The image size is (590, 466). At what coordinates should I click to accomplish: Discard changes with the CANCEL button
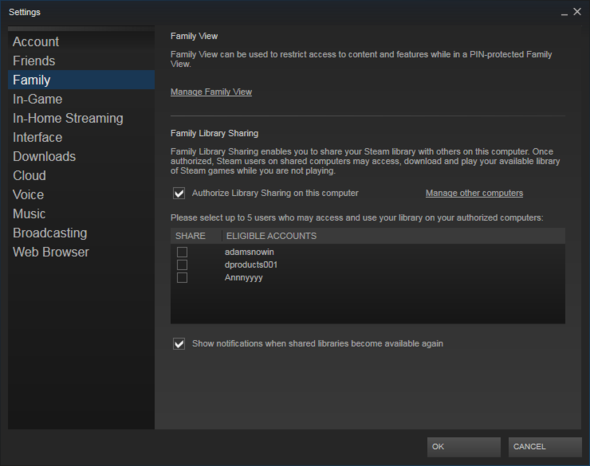pos(545,447)
